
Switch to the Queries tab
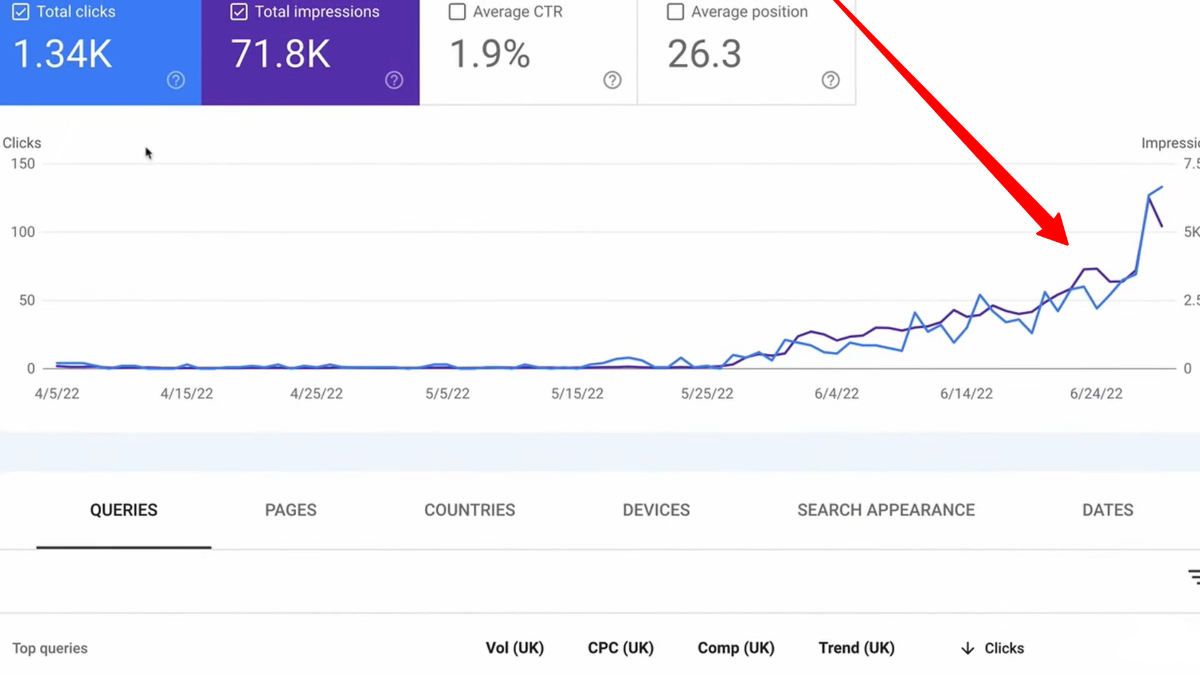pyautogui.click(x=124, y=510)
